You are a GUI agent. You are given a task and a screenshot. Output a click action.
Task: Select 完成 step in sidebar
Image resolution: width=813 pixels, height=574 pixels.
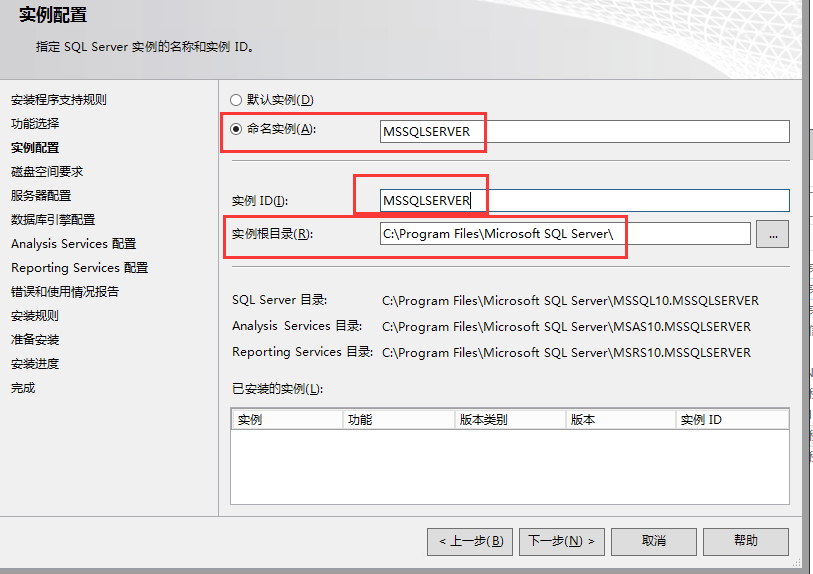(23, 388)
